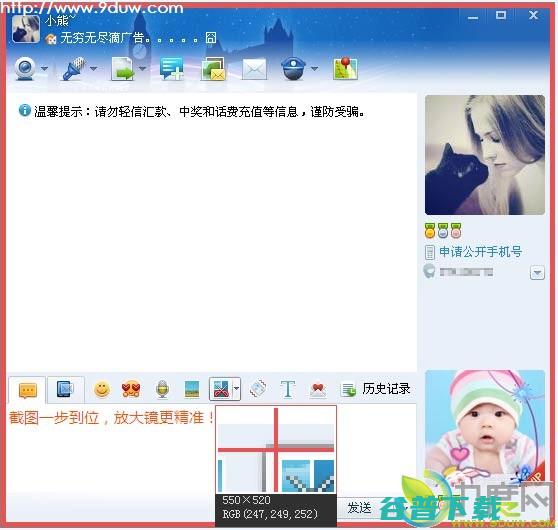Switch to the chat message tab
The image size is (558, 530).
27,390
